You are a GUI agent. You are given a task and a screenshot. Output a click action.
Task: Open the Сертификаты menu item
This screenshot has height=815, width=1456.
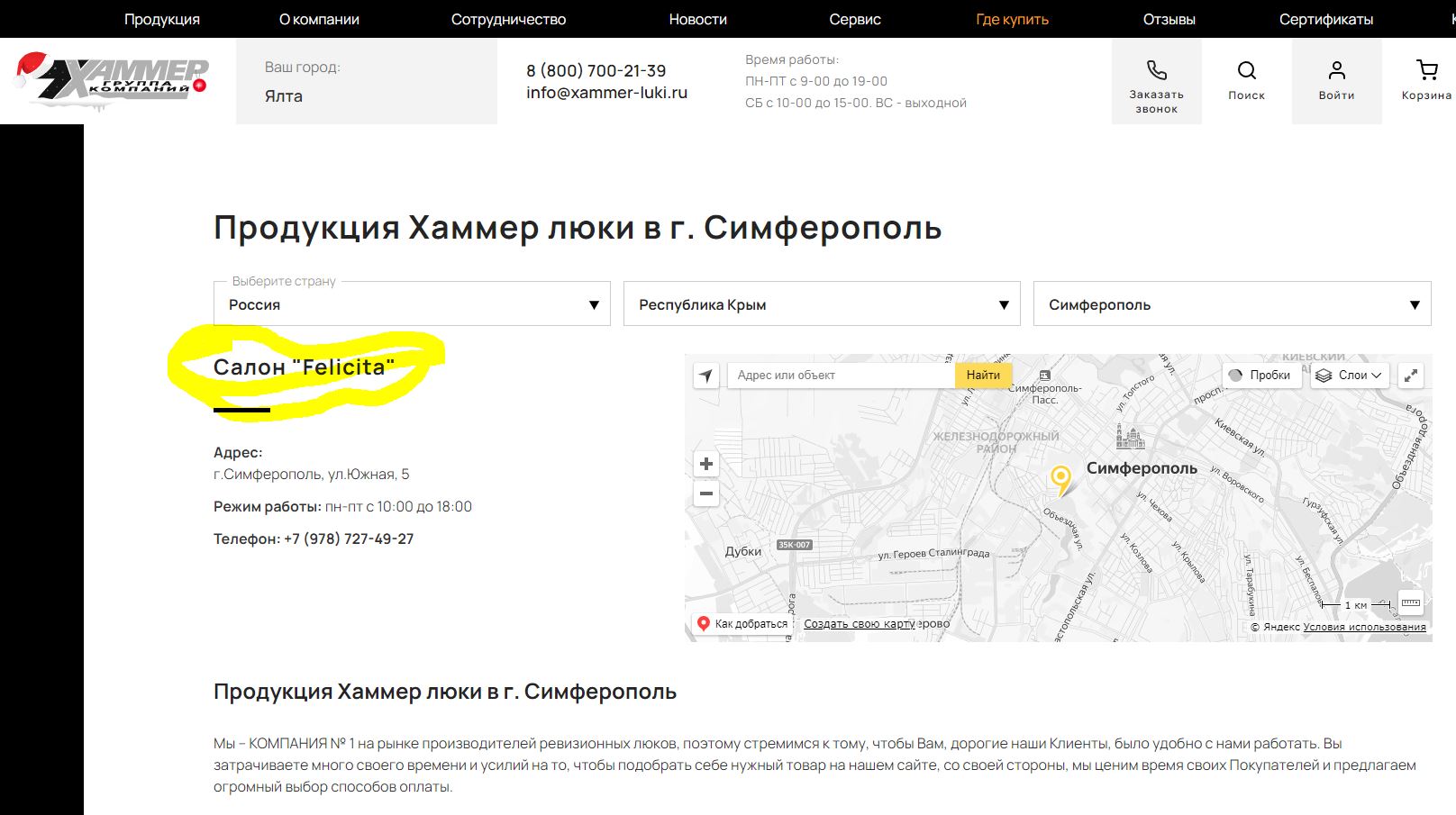pos(1326,19)
